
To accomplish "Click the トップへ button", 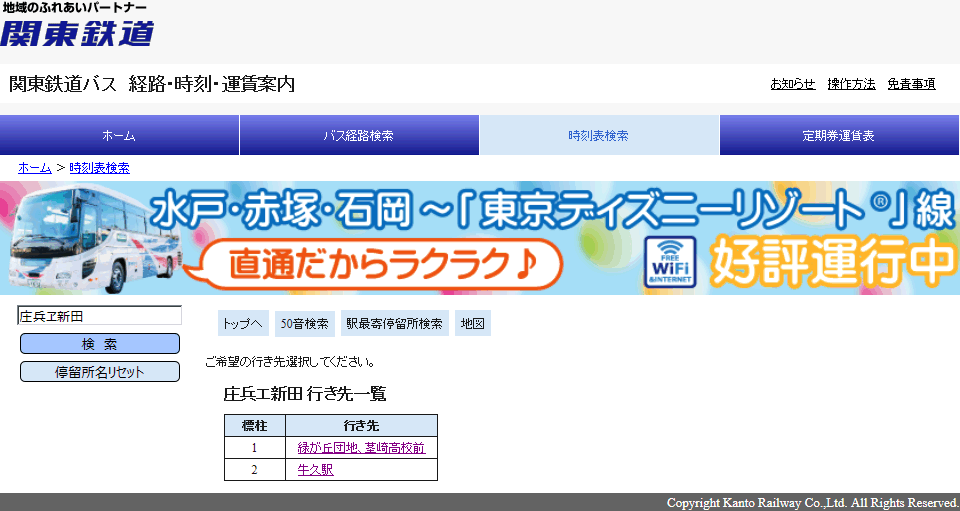I will 243,324.
